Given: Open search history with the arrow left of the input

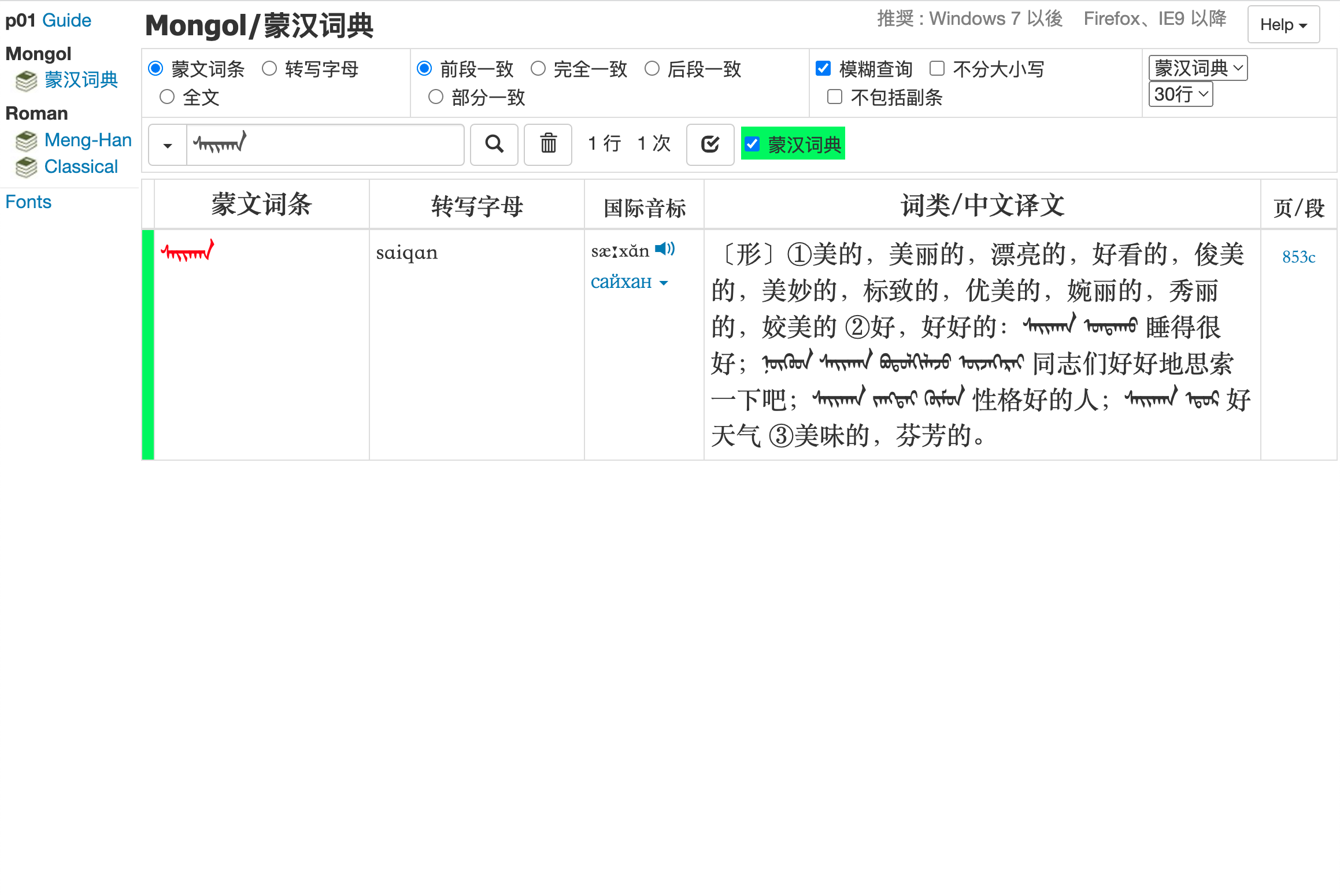Looking at the screenshot, I should tap(166, 145).
